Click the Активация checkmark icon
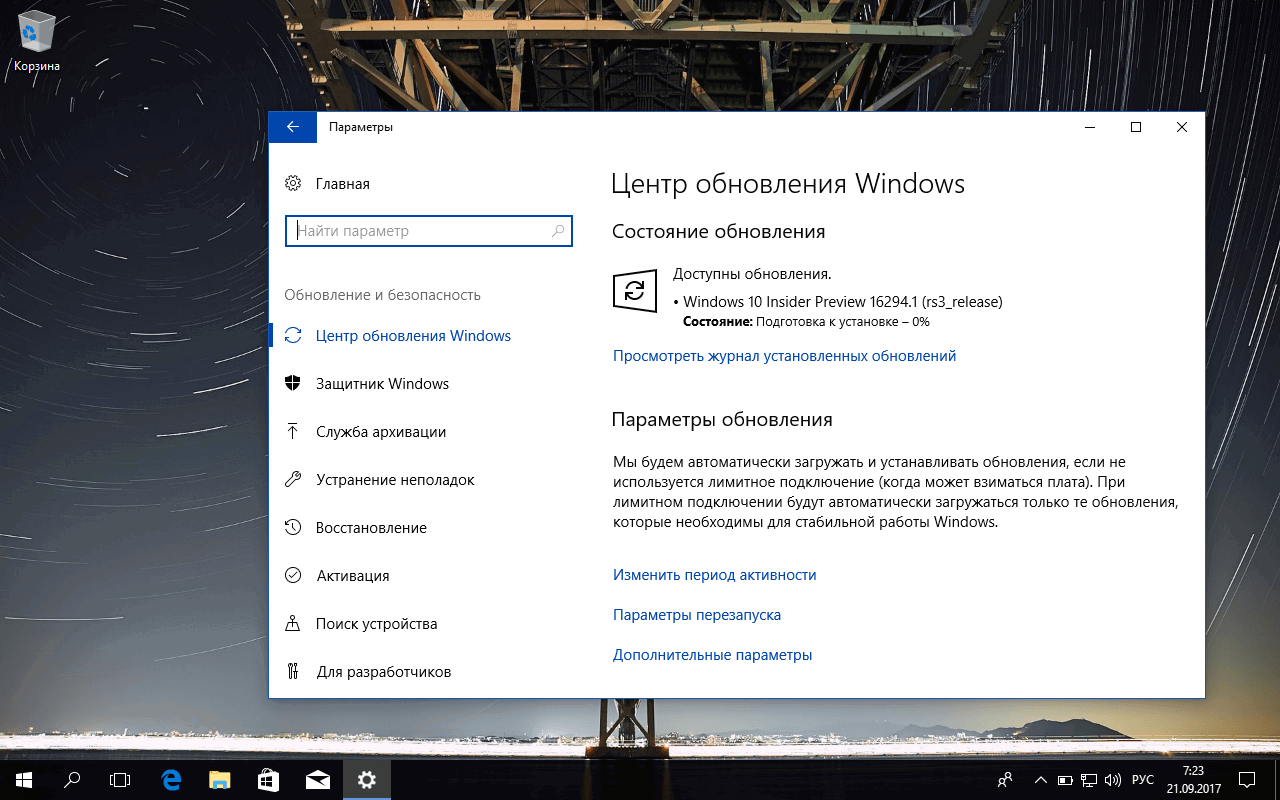Viewport: 1280px width, 800px height. tap(292, 575)
